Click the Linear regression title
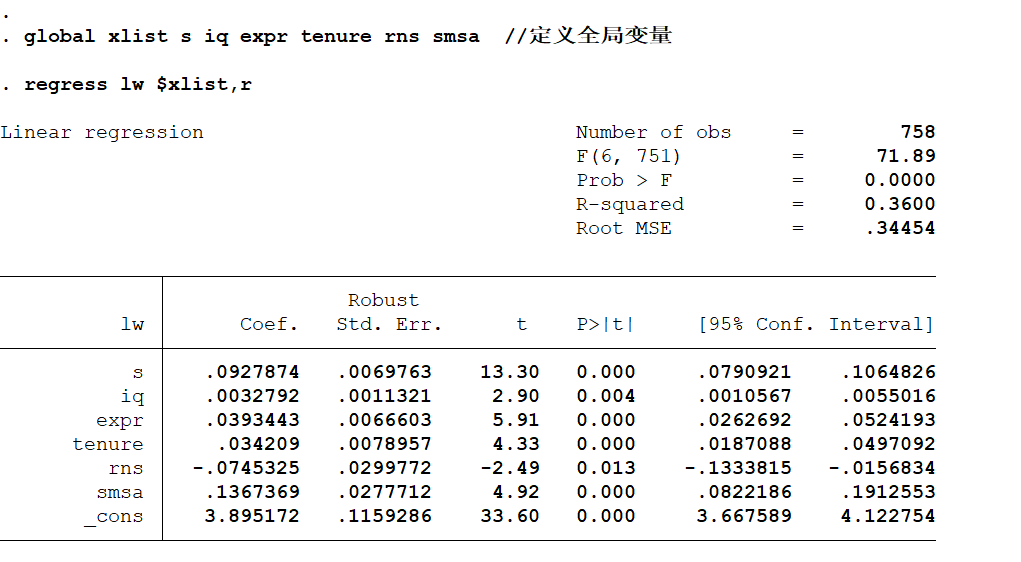 click(x=102, y=133)
